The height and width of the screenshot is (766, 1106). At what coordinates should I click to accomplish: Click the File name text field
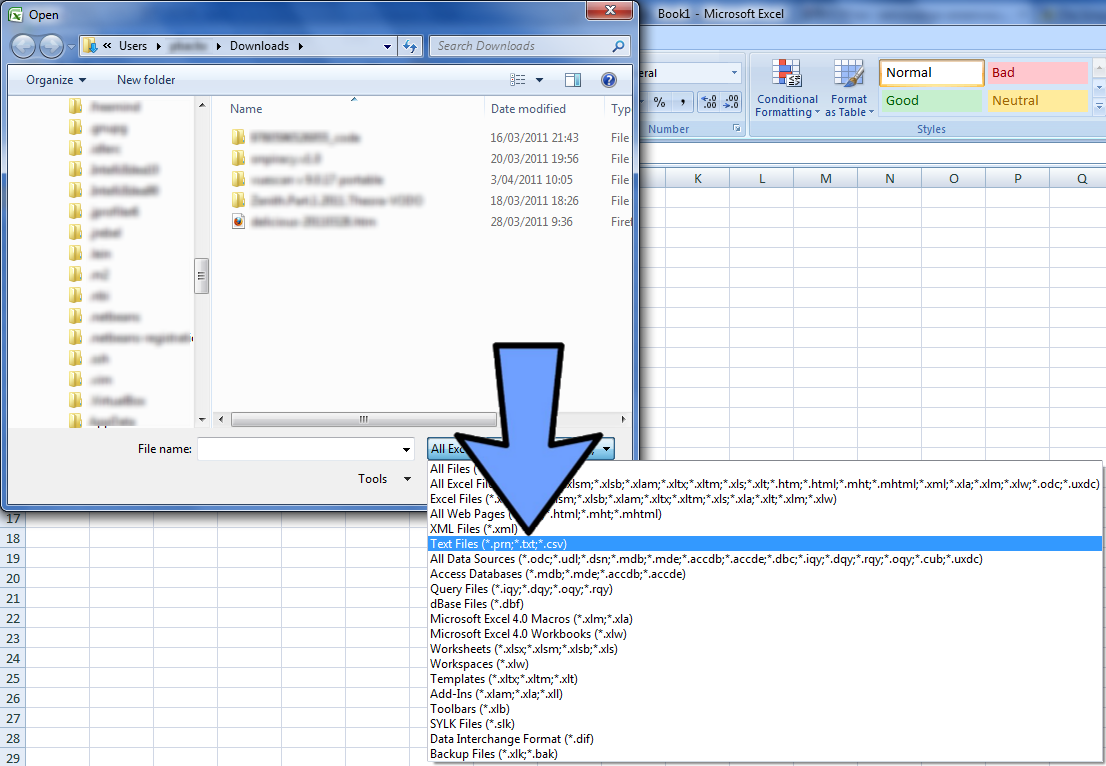298,449
